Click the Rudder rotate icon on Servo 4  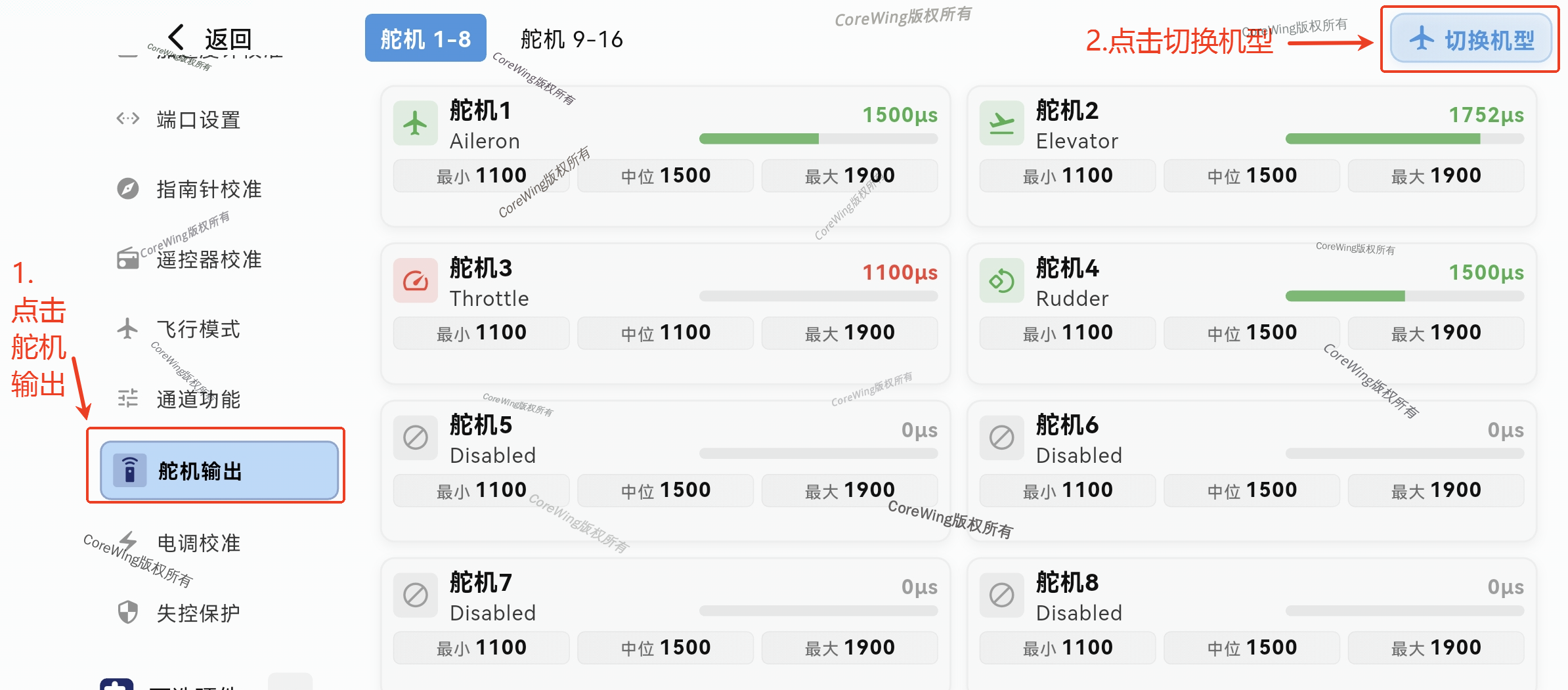point(1001,281)
